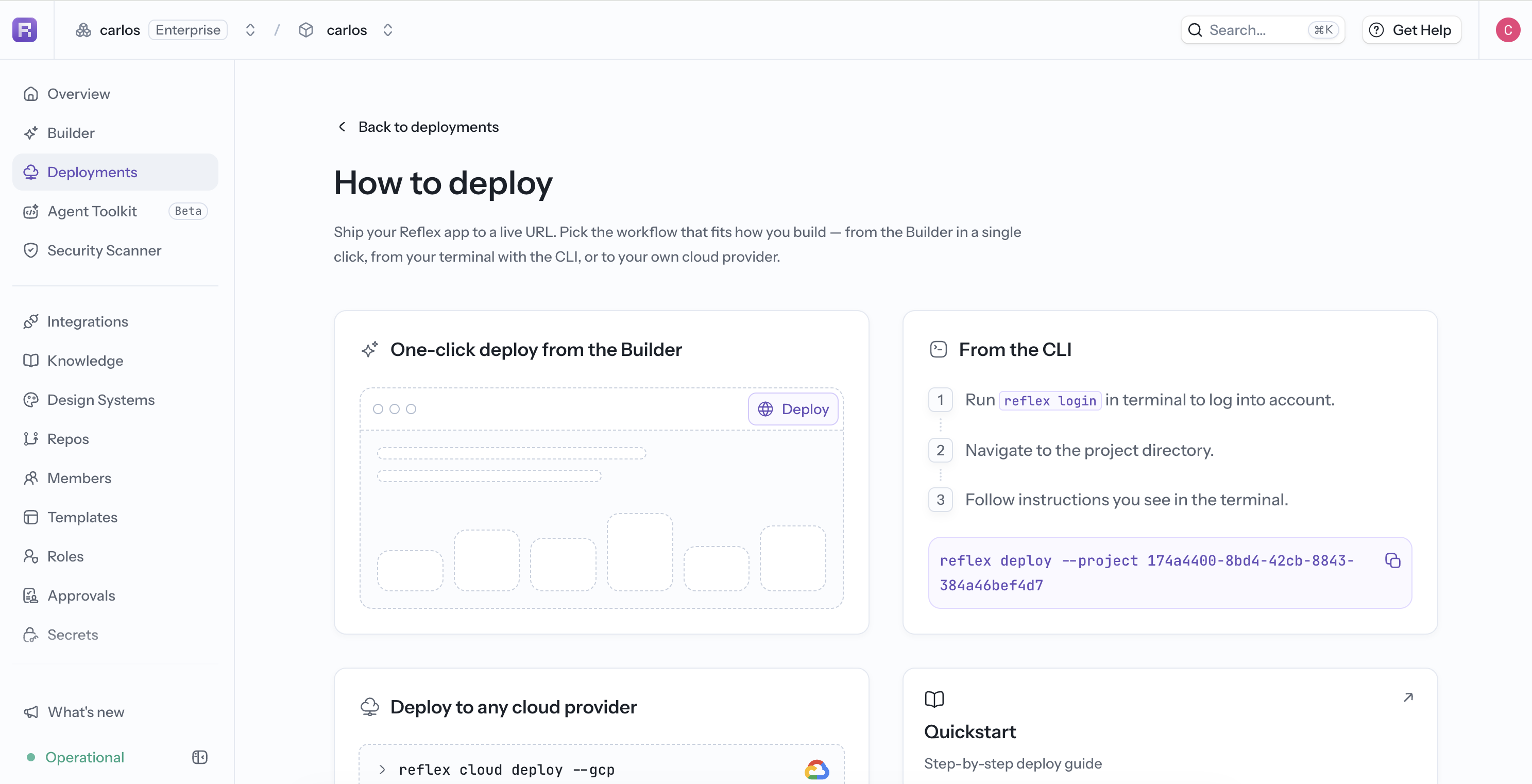The height and width of the screenshot is (784, 1532).
Task: Open Agent Toolkit in the sidebar
Action: pyautogui.click(x=115, y=211)
